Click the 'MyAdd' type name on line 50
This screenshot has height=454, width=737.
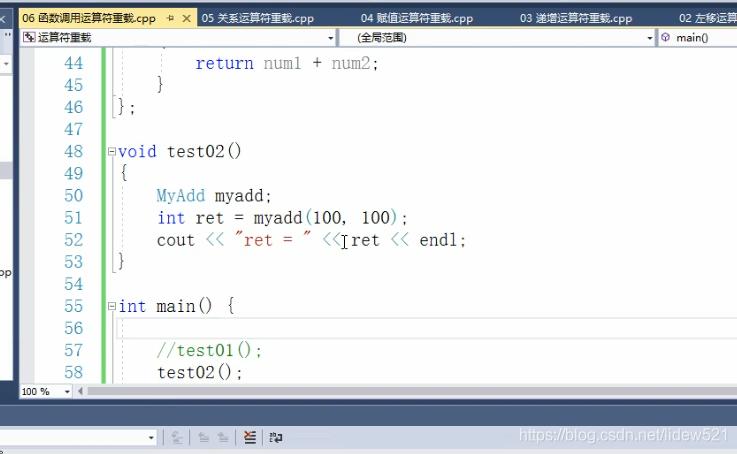[x=181, y=196]
